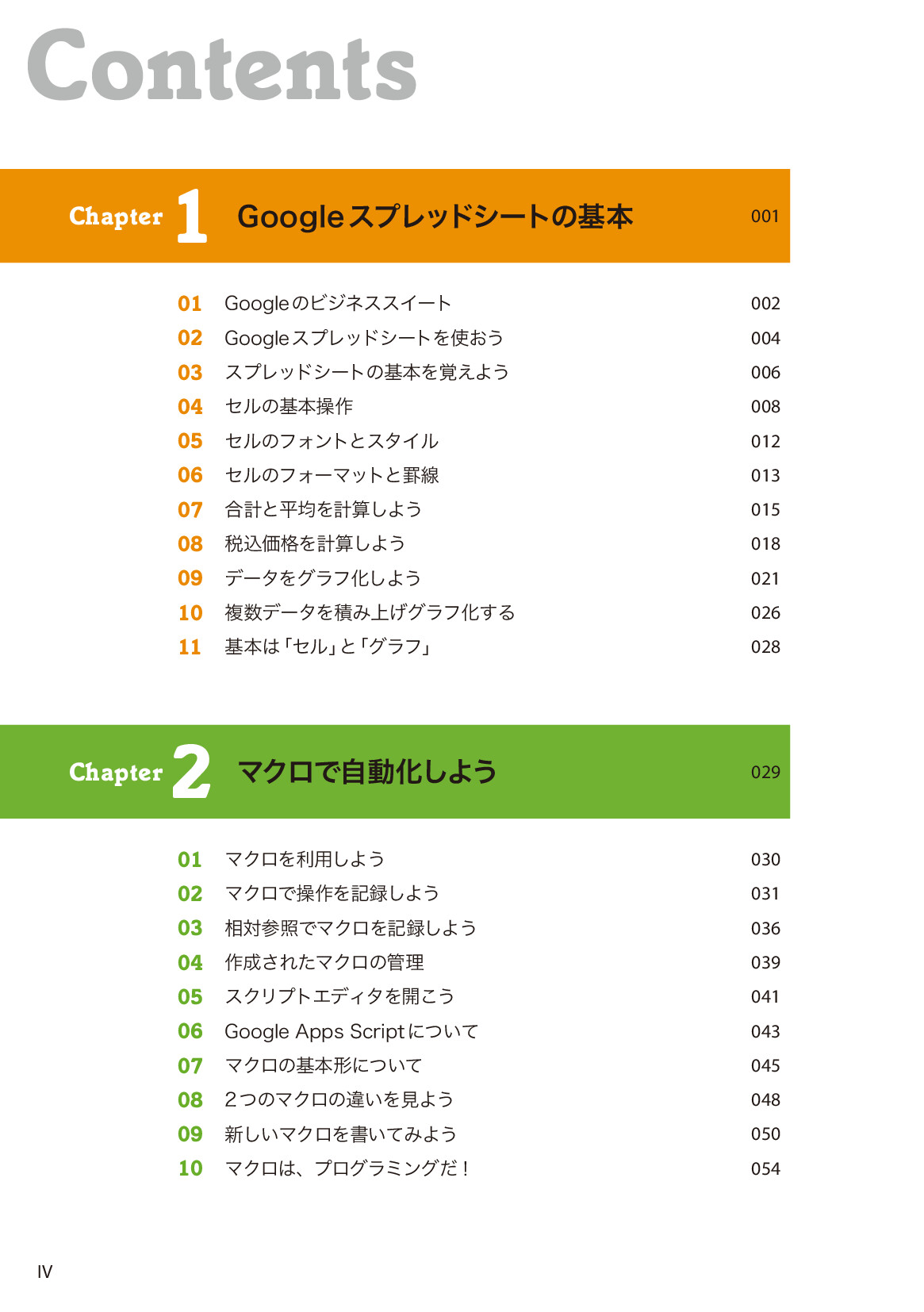Click page number 050 in Chapter 2
This screenshot has height=1312, width=924.
pos(765,1134)
